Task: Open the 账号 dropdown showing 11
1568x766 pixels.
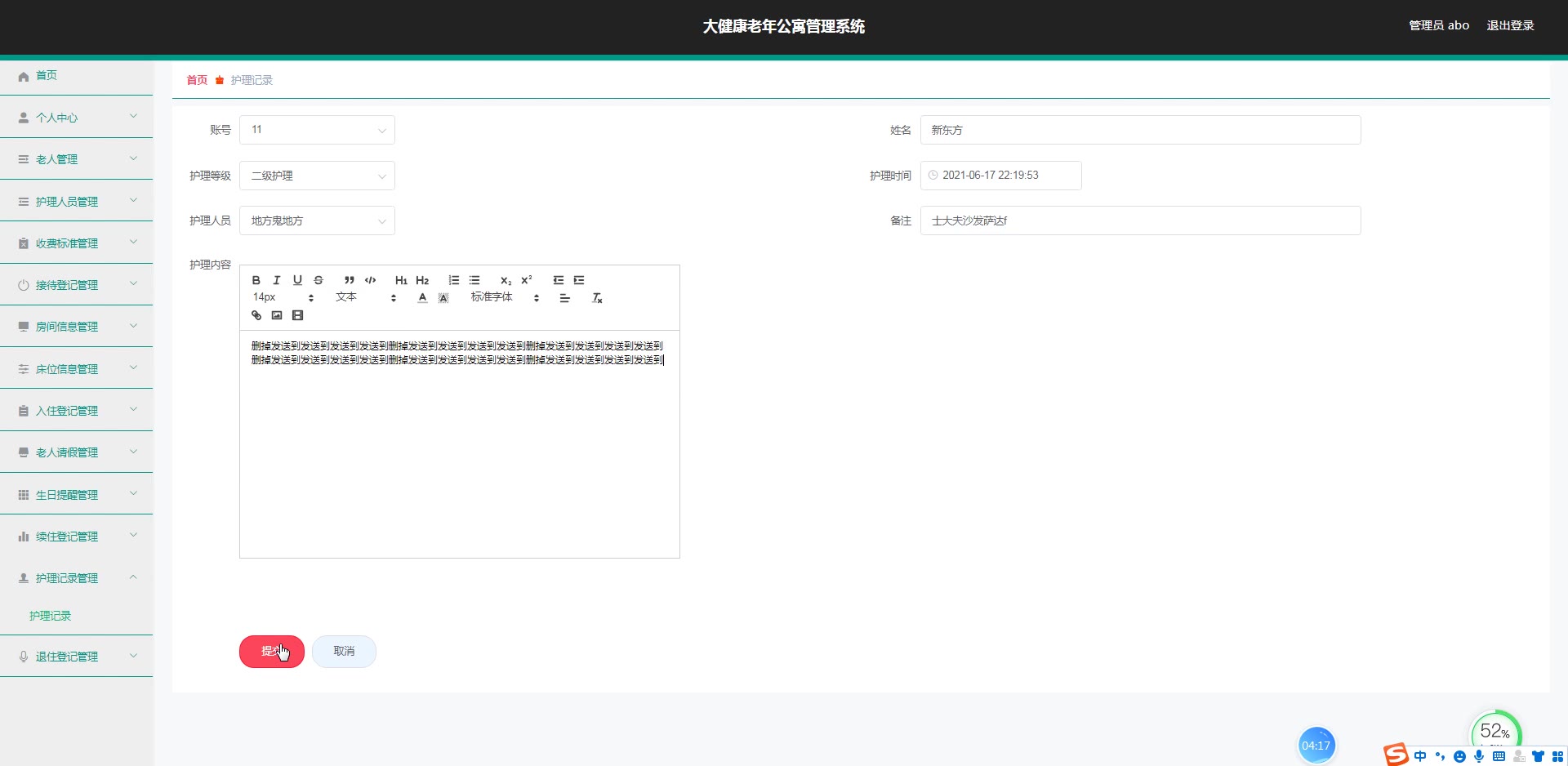Action: [x=317, y=130]
